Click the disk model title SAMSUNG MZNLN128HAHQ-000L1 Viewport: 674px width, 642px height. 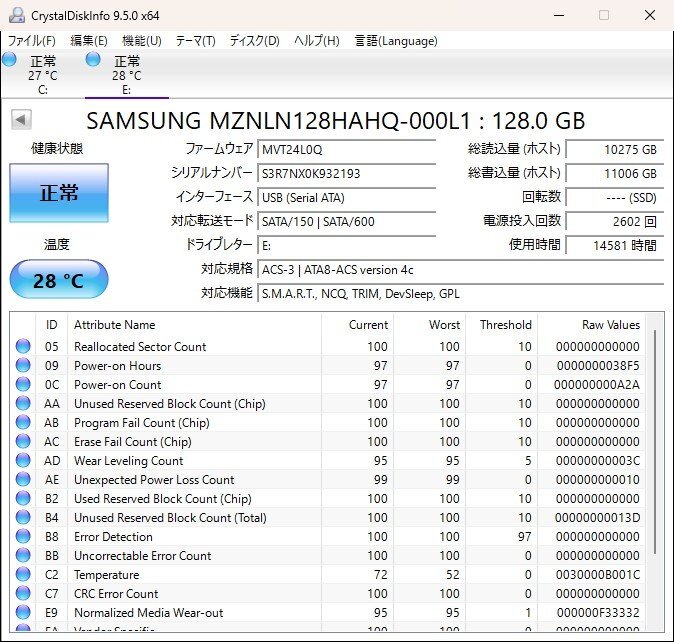(x=336, y=121)
